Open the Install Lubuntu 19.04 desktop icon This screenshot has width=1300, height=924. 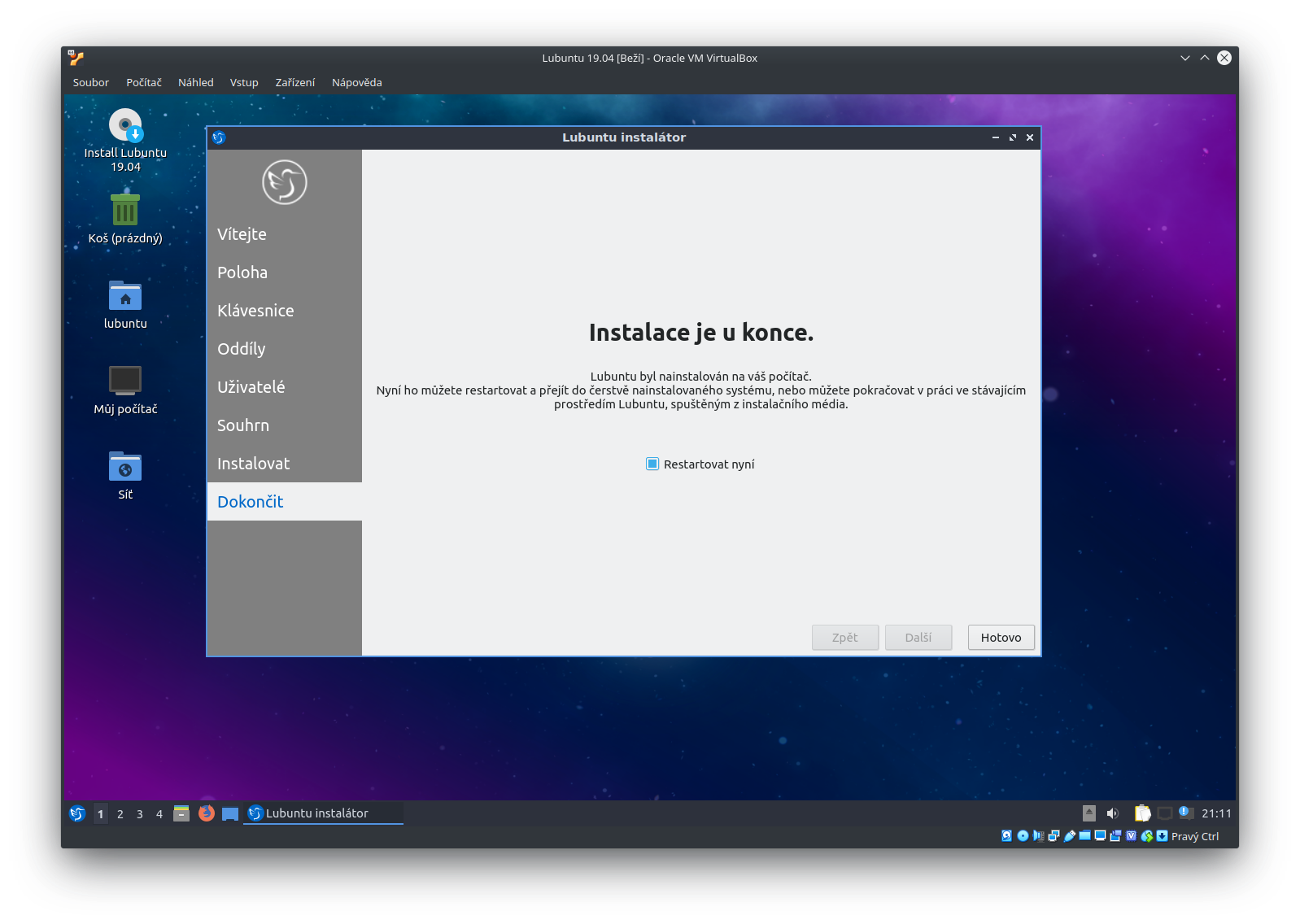pyautogui.click(x=125, y=141)
